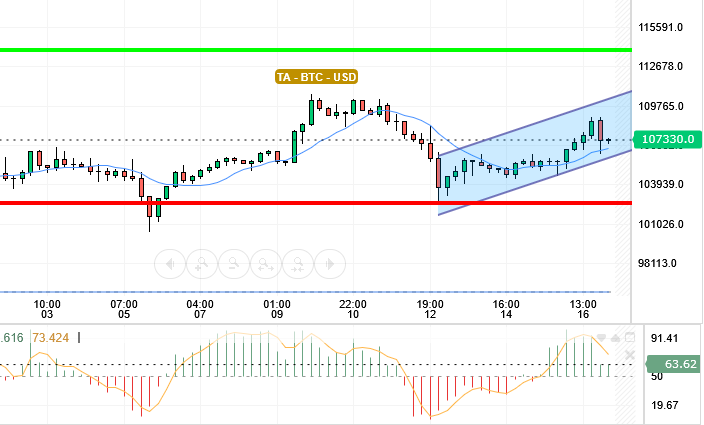Screen dimensions: 704x425
Task: Select the indicator value tag 63.62
Action: 673,364
